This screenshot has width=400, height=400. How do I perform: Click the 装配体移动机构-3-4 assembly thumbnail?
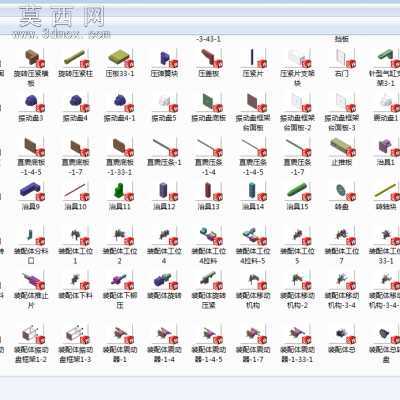342,280
